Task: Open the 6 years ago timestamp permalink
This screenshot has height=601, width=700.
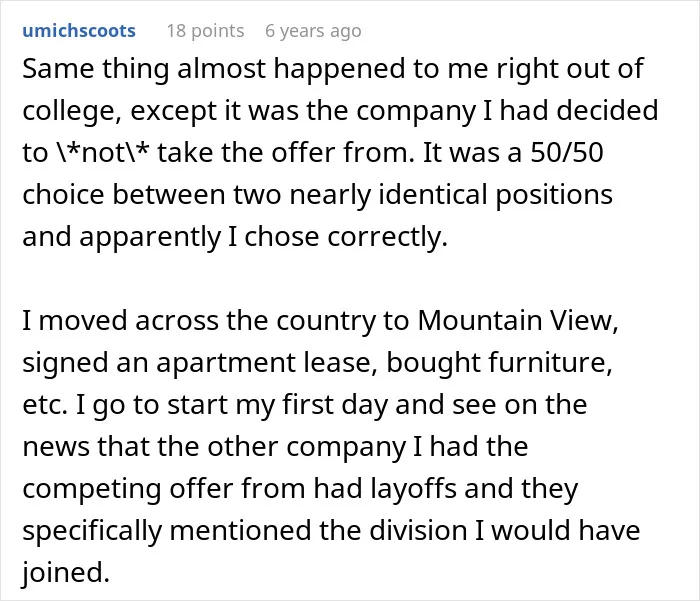Action: 313,31
